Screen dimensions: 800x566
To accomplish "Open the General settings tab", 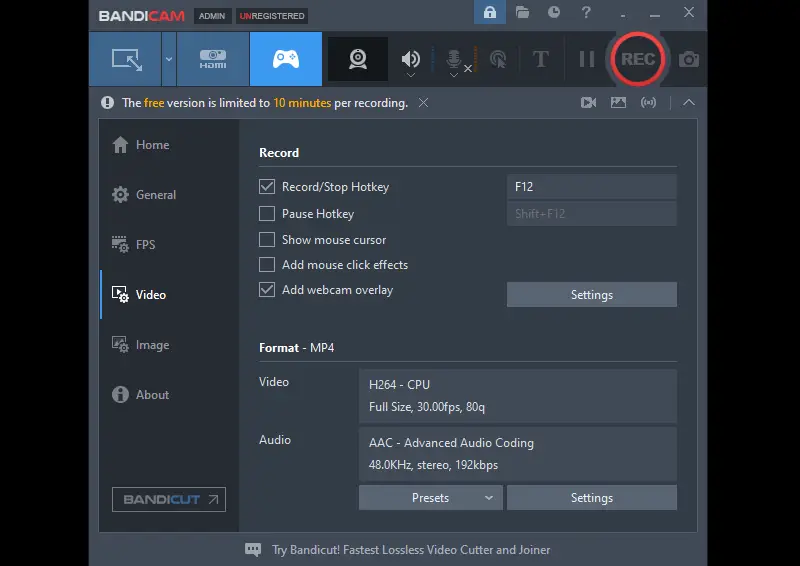I will click(144, 194).
